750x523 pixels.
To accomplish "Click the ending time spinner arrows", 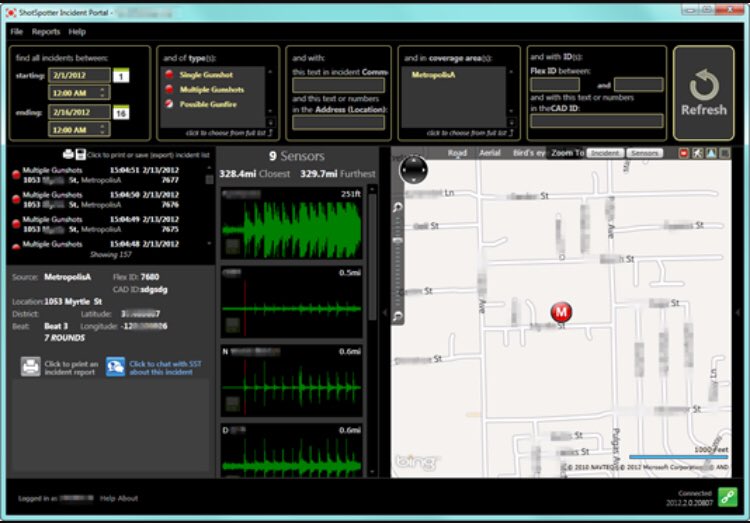I will 102,129.
